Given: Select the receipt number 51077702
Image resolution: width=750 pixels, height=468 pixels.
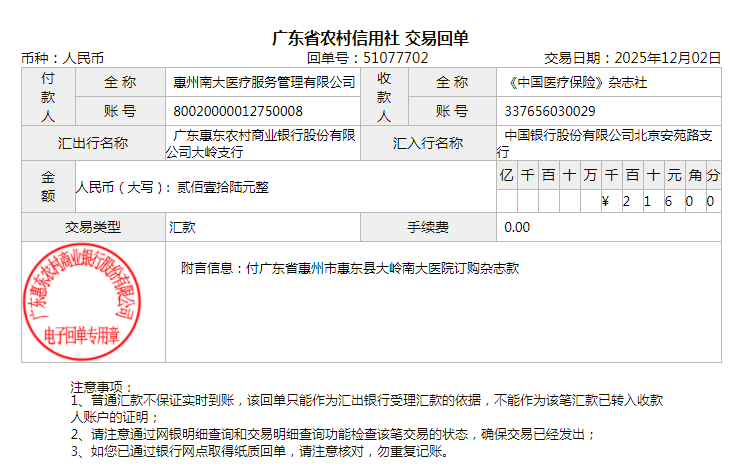Looking at the screenshot, I should [395, 58].
